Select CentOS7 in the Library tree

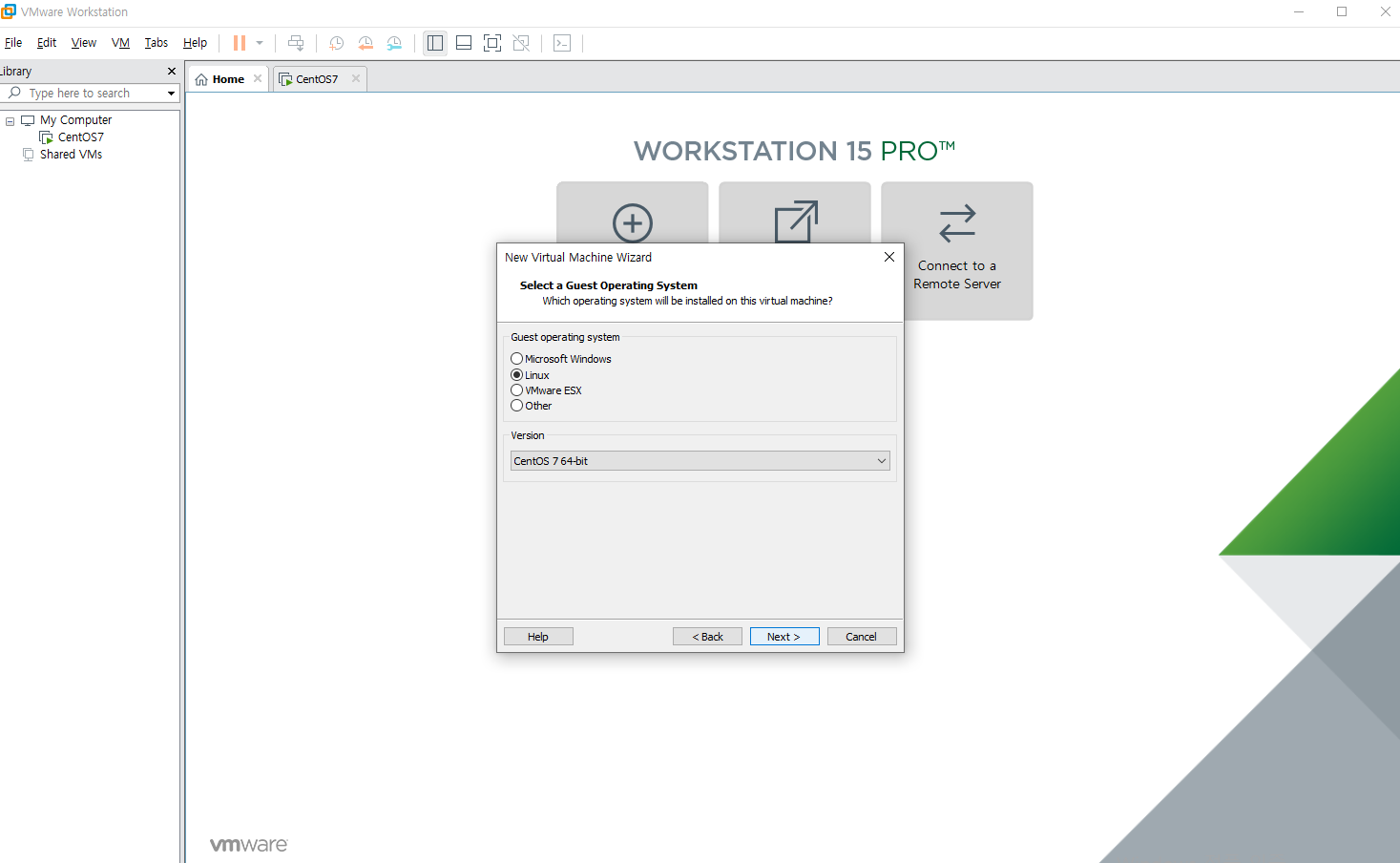click(80, 137)
